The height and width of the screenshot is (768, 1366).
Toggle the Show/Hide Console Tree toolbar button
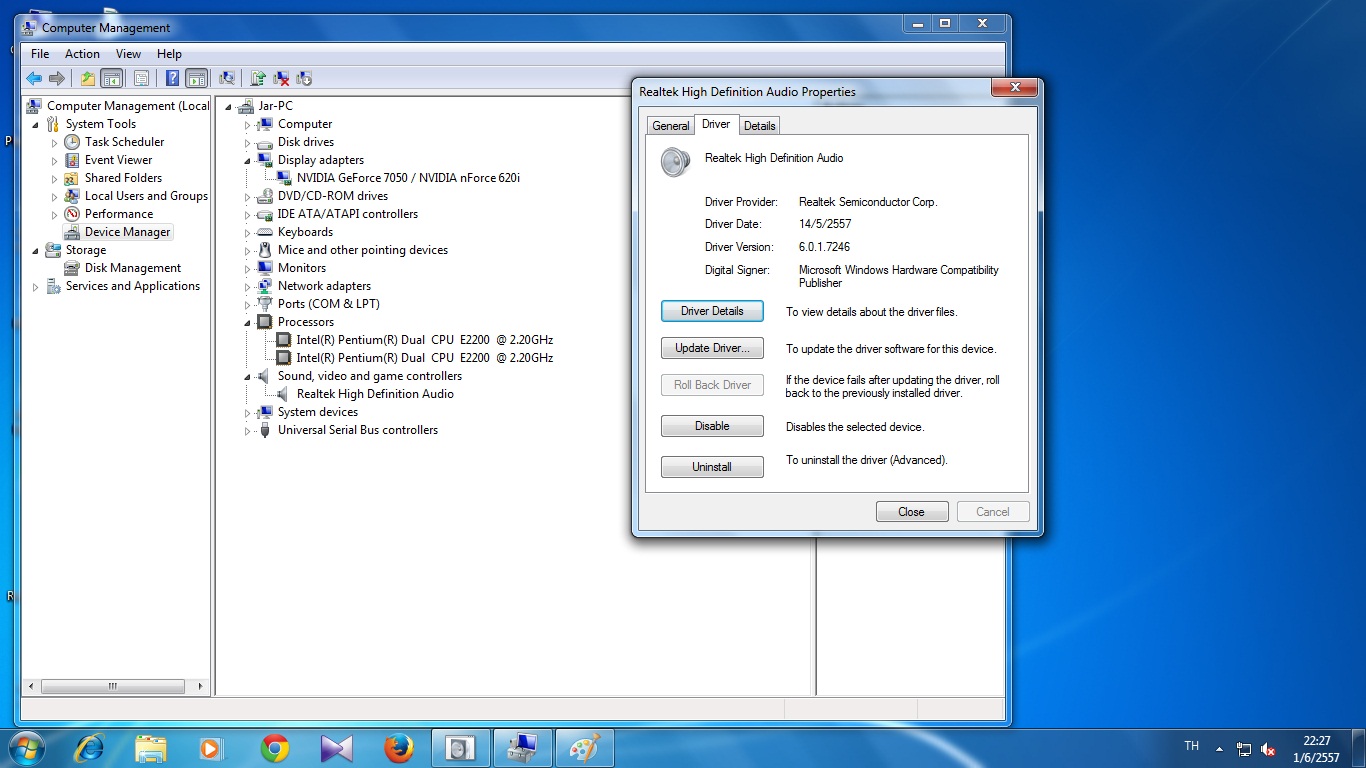tap(111, 78)
